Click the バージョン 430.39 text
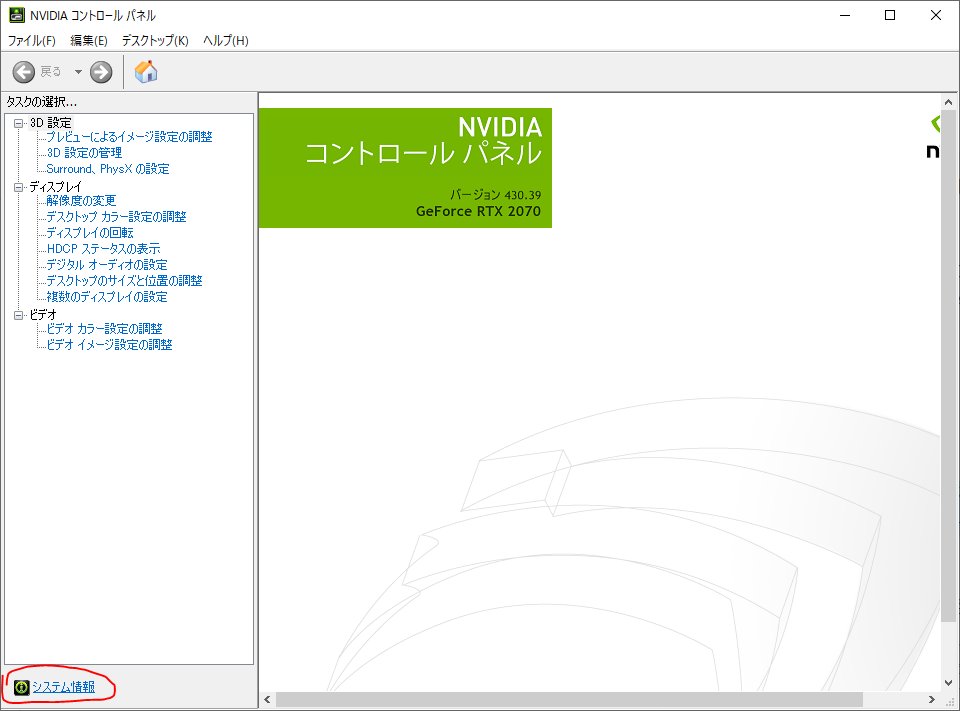The image size is (960, 711). (x=495, y=195)
